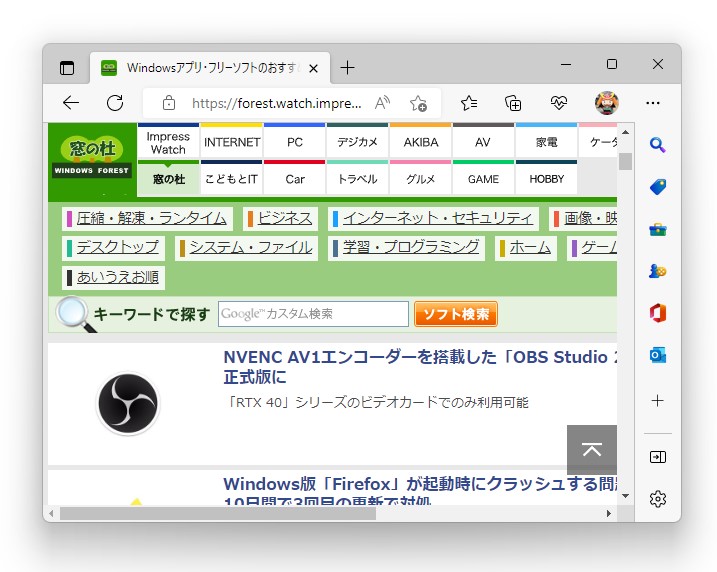Open the PC nav tab
Image resolution: width=717 pixels, height=572 pixels.
click(x=295, y=142)
